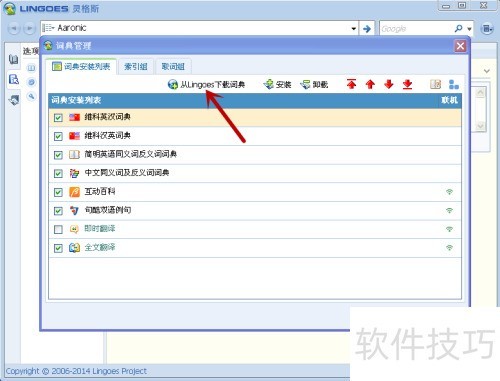Screen dimensions: 500x381
Task: Click the blue go arrow beside search box
Action: click(367, 29)
